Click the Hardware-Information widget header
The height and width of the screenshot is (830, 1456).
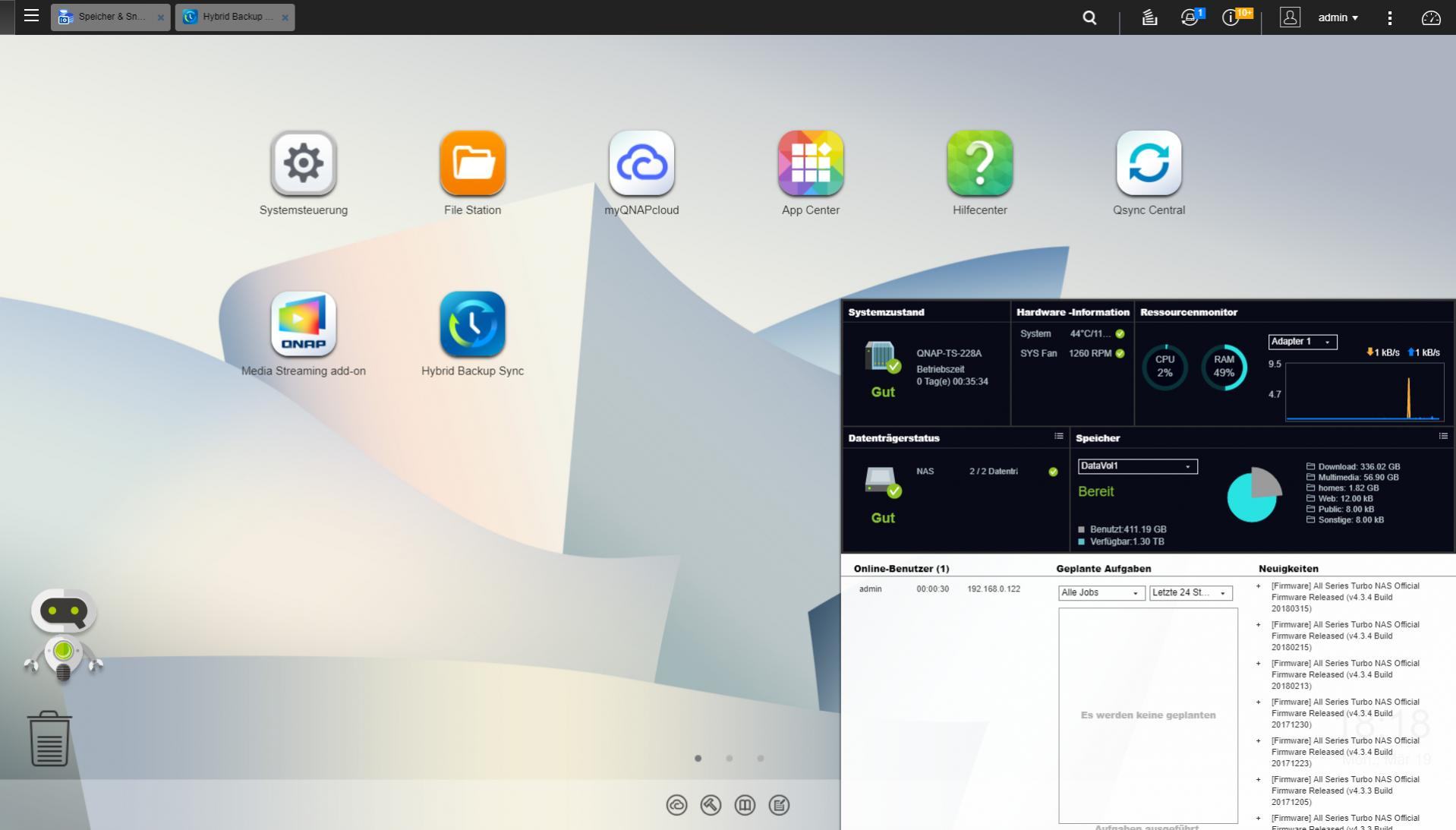pyautogui.click(x=1073, y=312)
